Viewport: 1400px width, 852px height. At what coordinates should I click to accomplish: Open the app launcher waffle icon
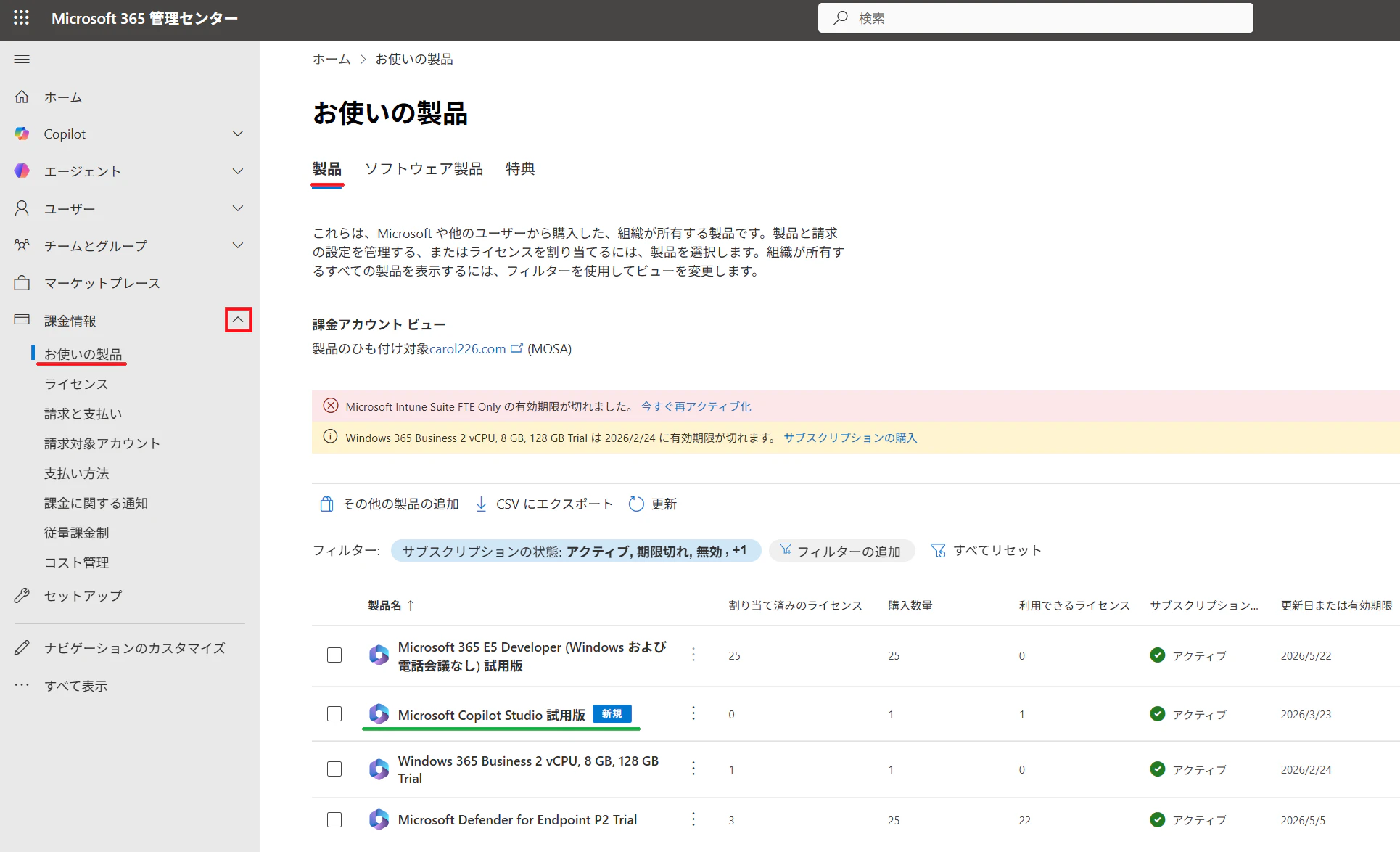[x=22, y=18]
